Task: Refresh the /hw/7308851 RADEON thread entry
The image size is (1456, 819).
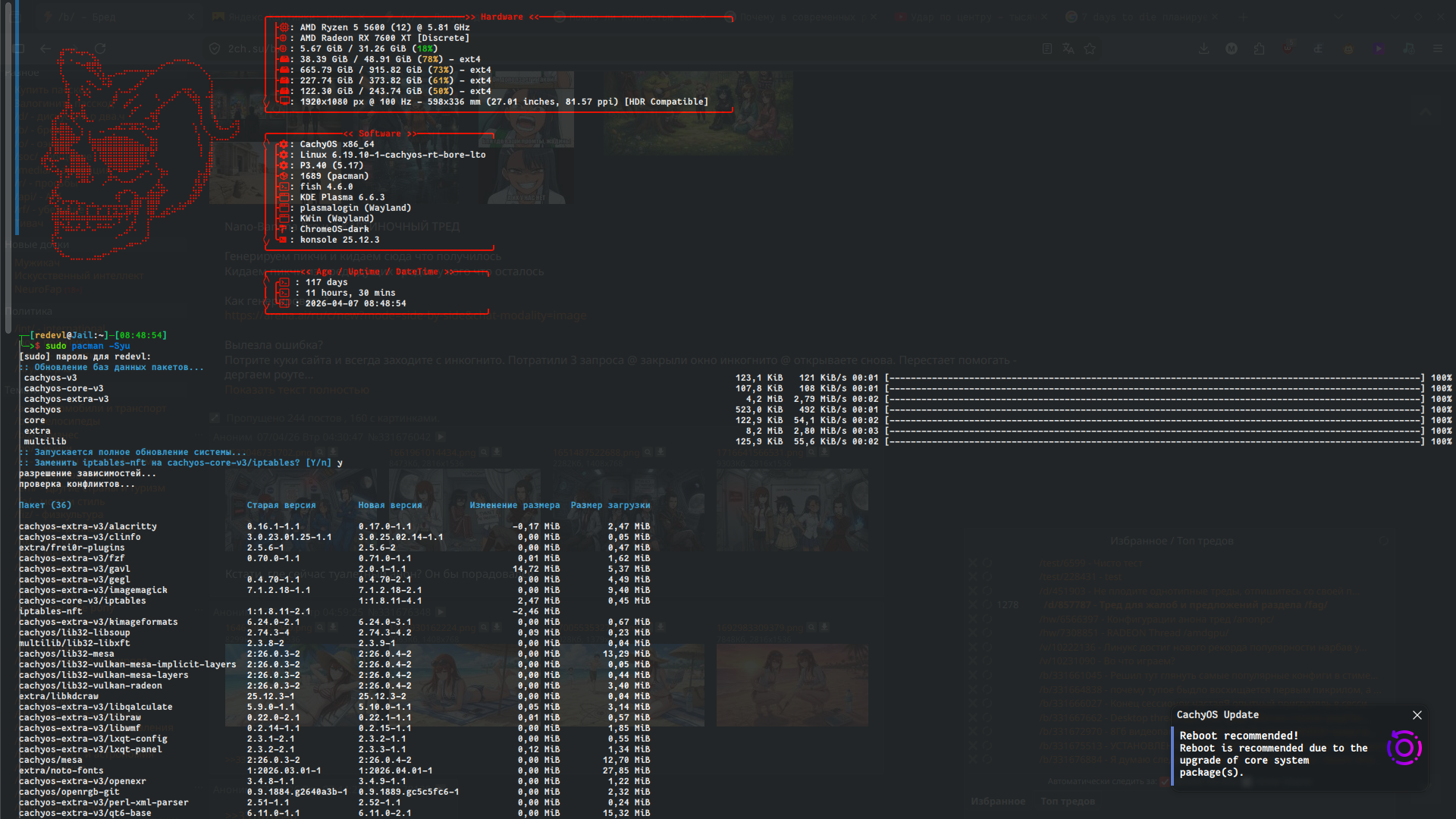Action: [x=987, y=633]
